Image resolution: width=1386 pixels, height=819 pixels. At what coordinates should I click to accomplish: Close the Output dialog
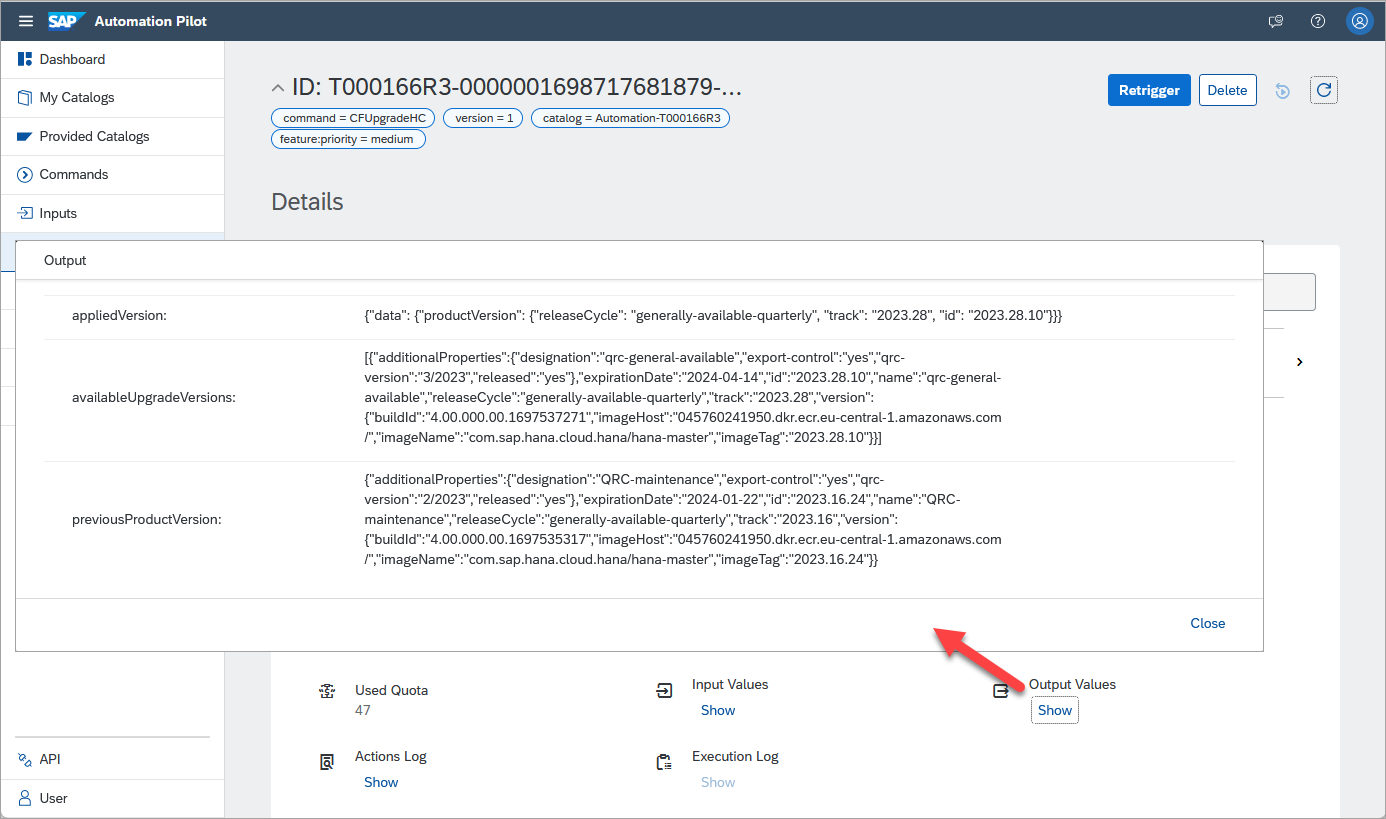pos(1207,623)
